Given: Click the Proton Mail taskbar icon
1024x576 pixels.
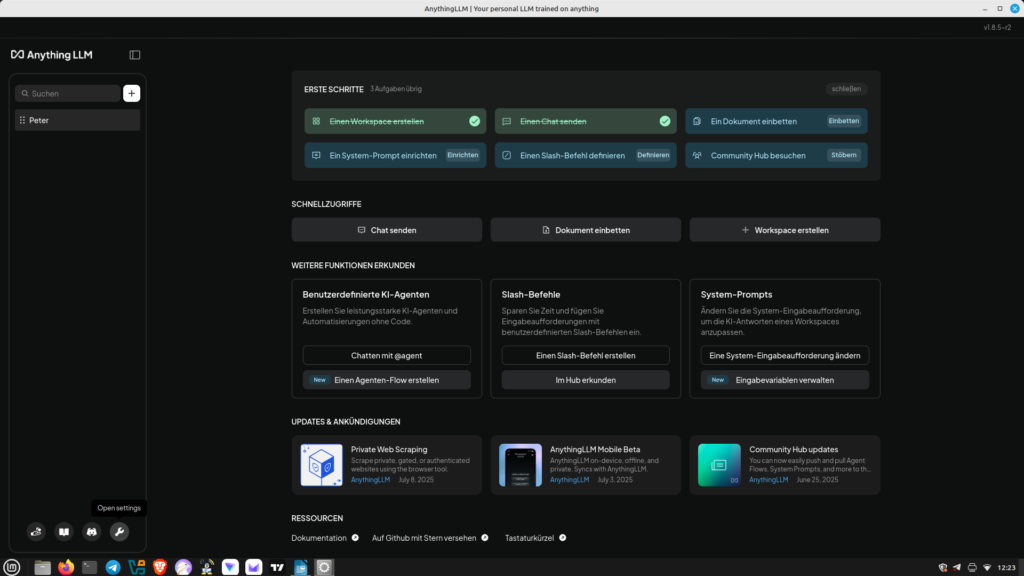Looking at the screenshot, I should click(253, 567).
